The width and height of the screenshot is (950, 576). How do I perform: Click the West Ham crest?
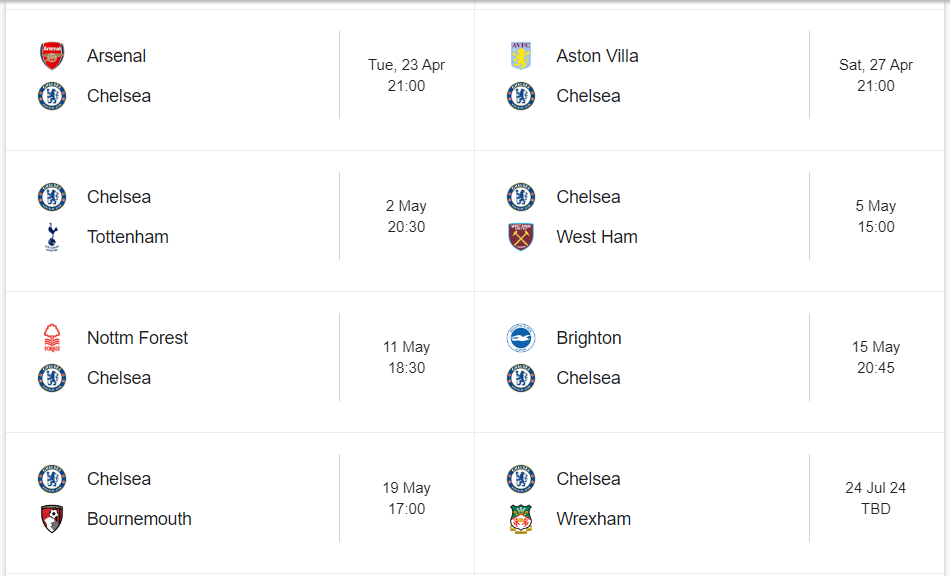(521, 237)
